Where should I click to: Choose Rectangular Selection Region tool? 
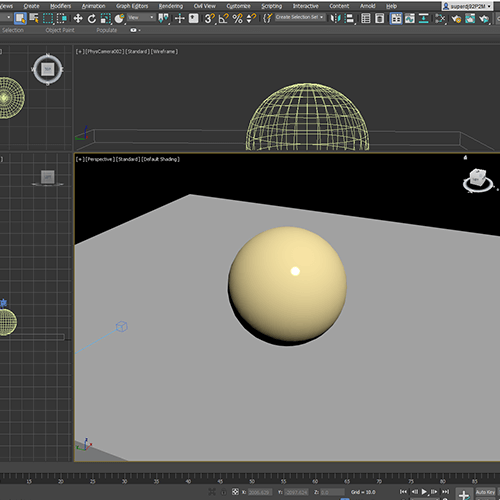pos(48,18)
